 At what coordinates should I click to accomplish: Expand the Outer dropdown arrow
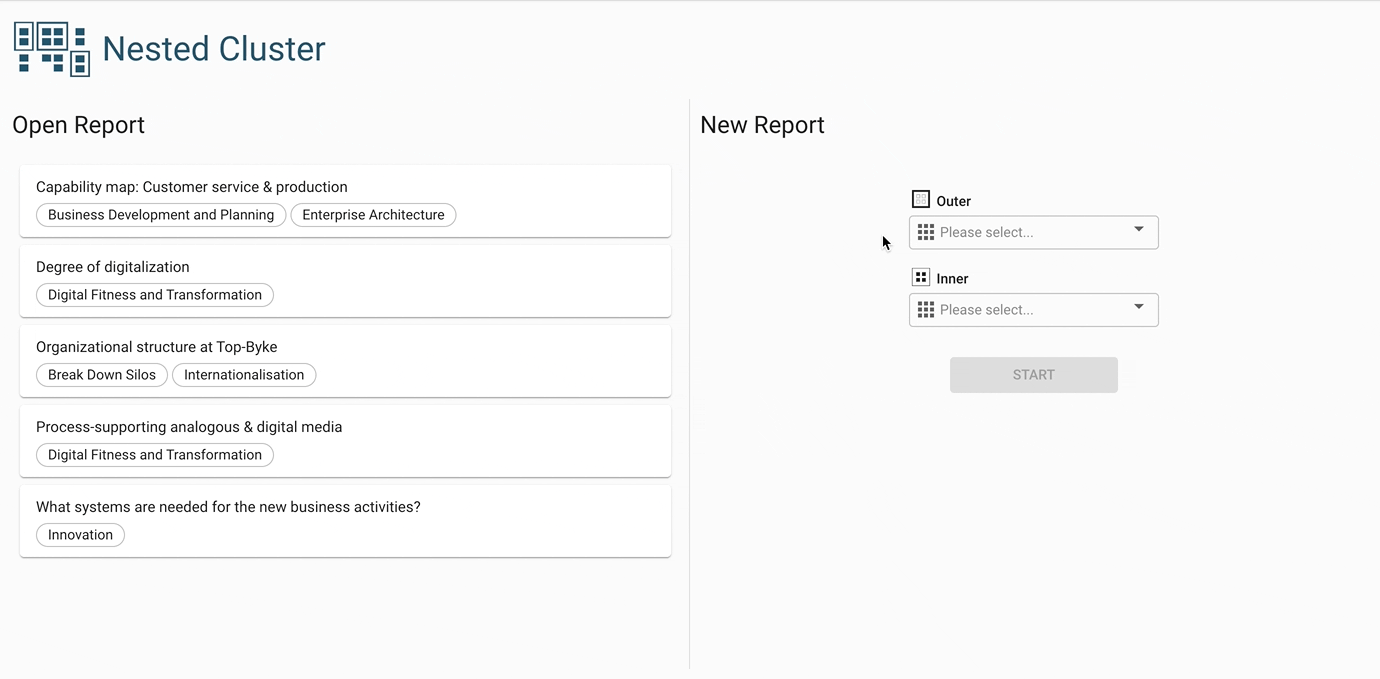(x=1138, y=231)
